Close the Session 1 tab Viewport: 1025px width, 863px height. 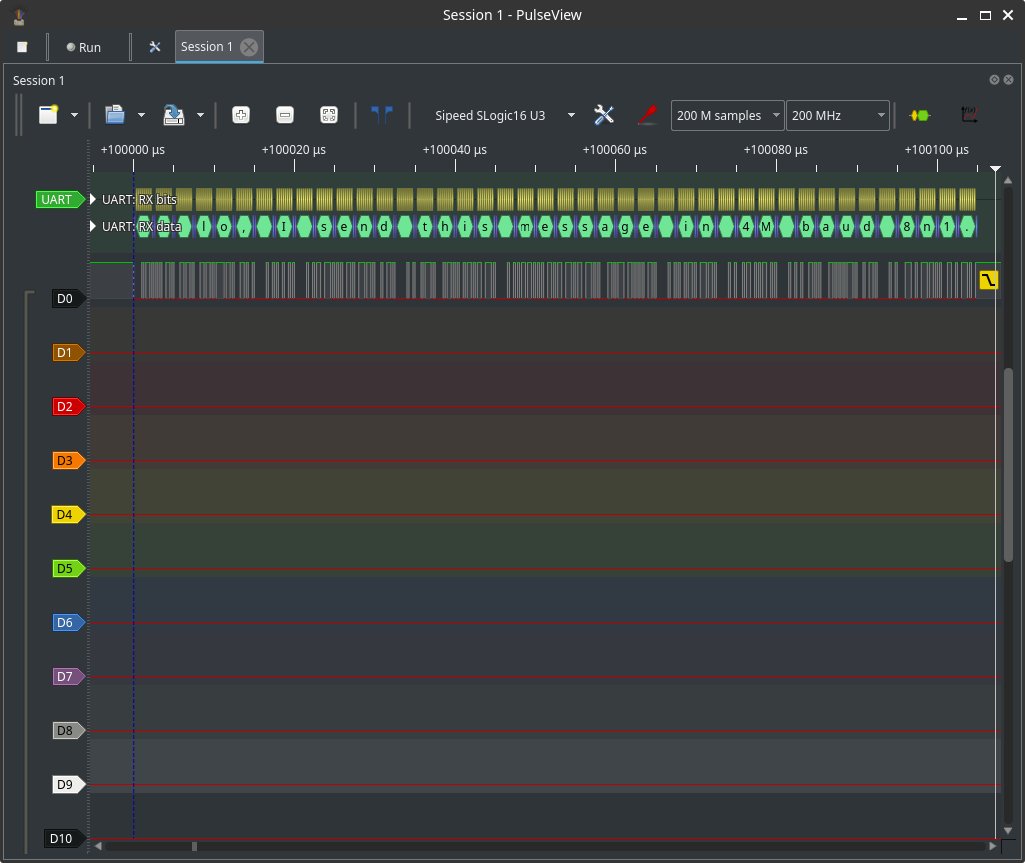click(249, 47)
